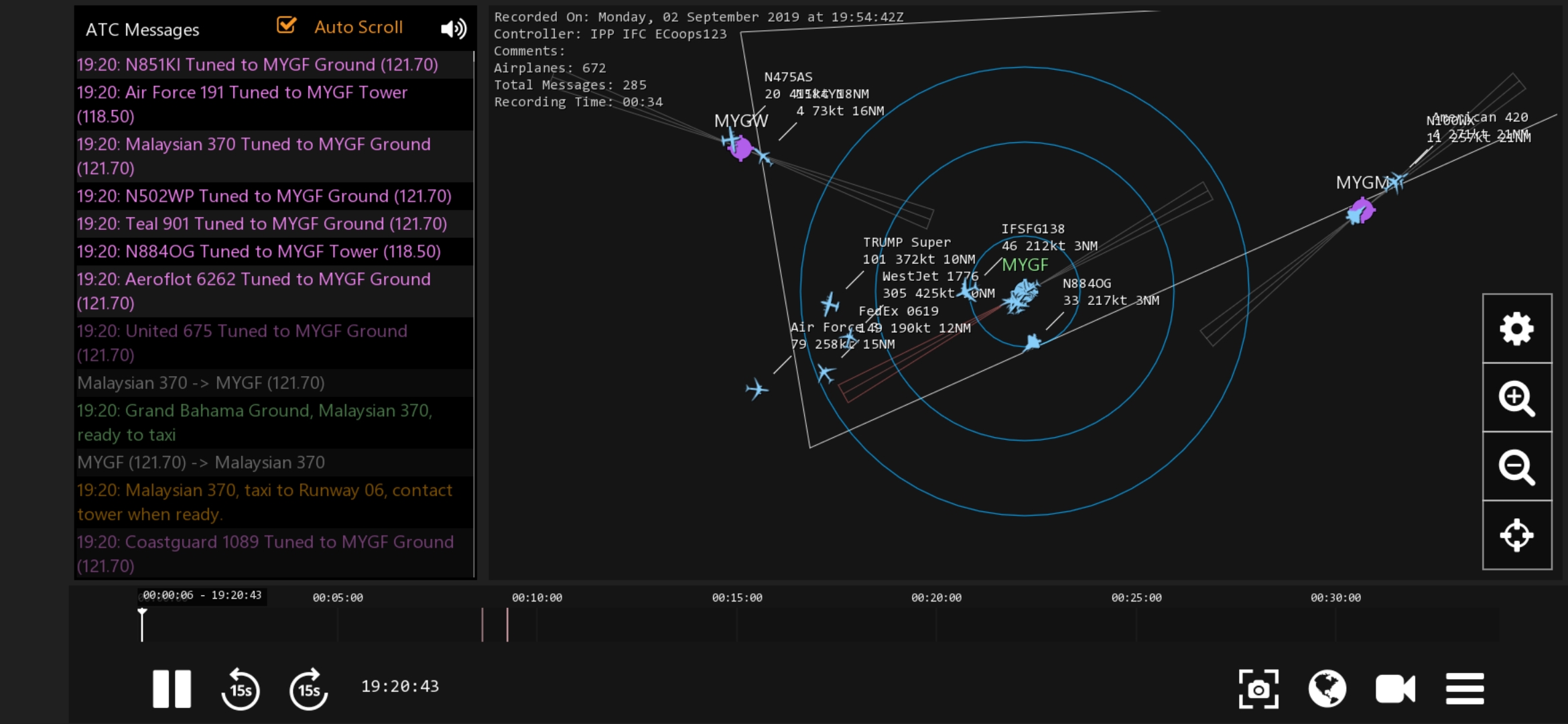Open the hamburger menu

(1465, 688)
